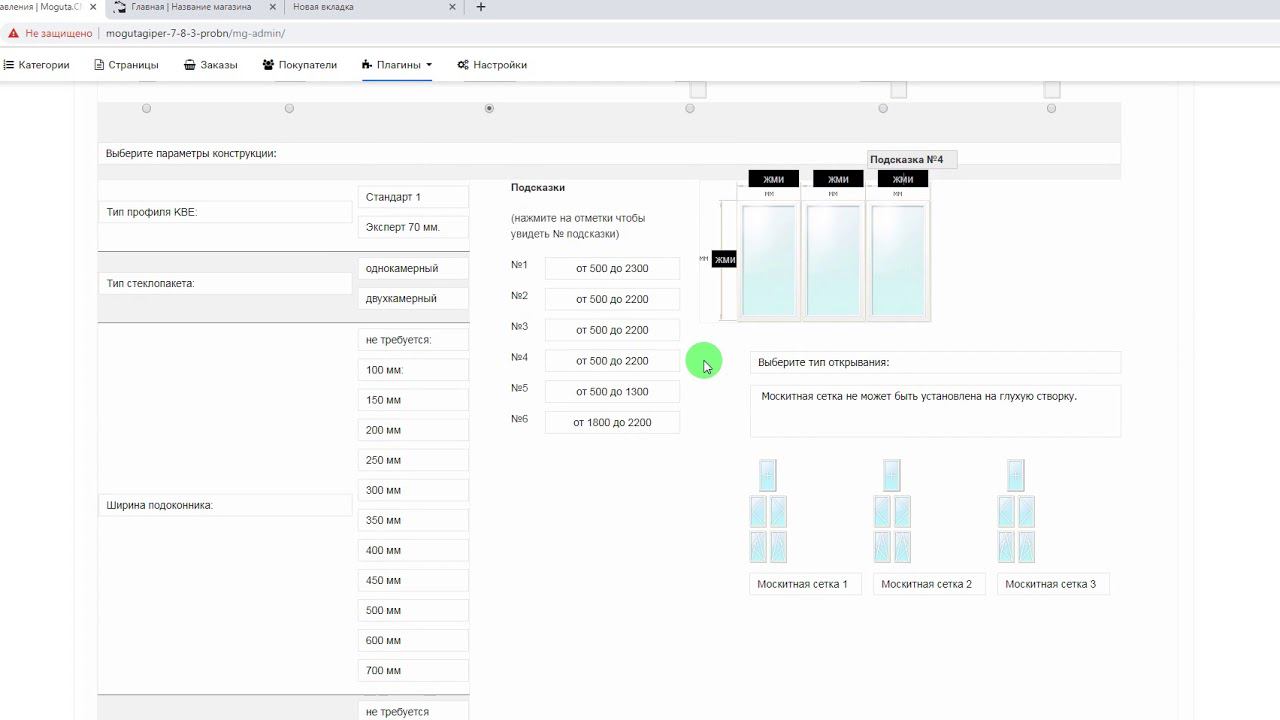Select the first construction radio button
1280x720 pixels.
(146, 108)
